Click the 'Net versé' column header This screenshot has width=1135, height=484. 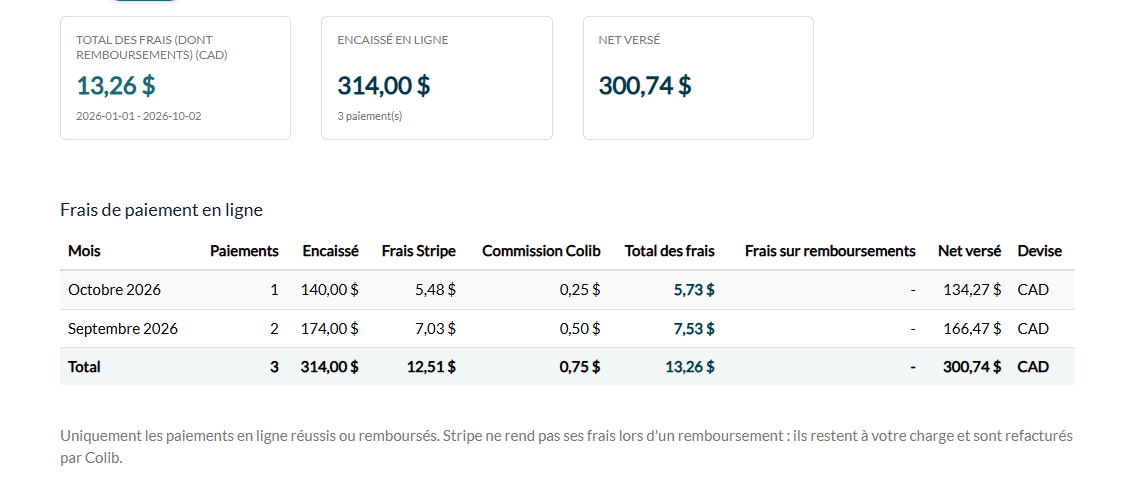(x=970, y=251)
